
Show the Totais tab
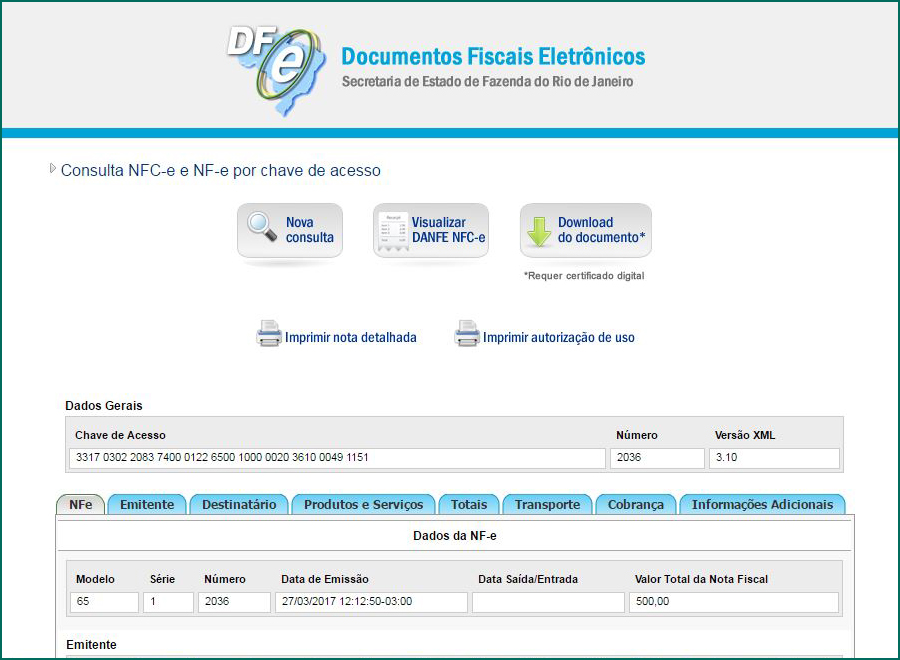coord(469,505)
